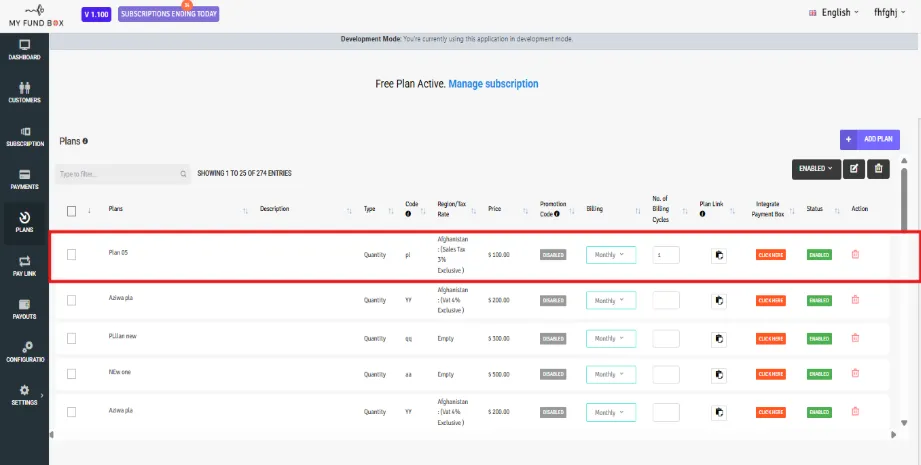Image resolution: width=921 pixels, height=465 pixels.
Task: Tick the checkbox for PLllan new
Action: (72, 338)
